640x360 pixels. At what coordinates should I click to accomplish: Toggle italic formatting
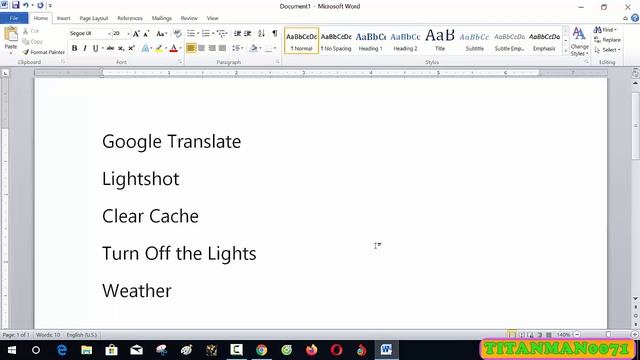point(84,48)
